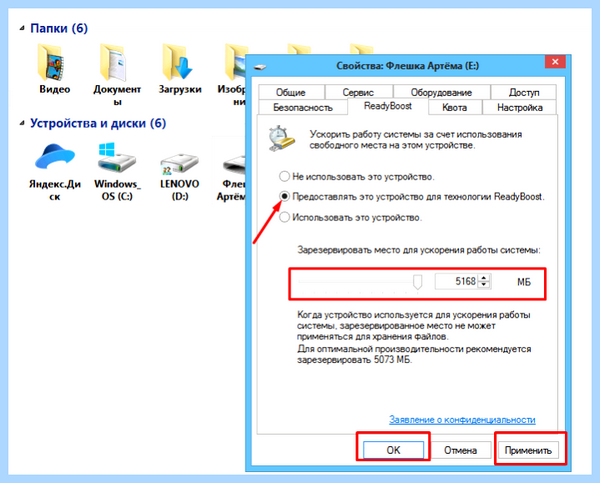Image resolution: width=600 pixels, height=483 pixels.
Task: Click the drive icon in dialog title bar
Action: (x=260, y=67)
